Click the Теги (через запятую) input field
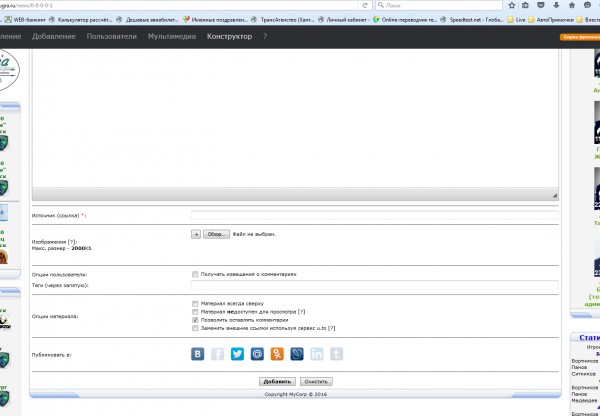This screenshot has height=416, width=600. (x=375, y=285)
